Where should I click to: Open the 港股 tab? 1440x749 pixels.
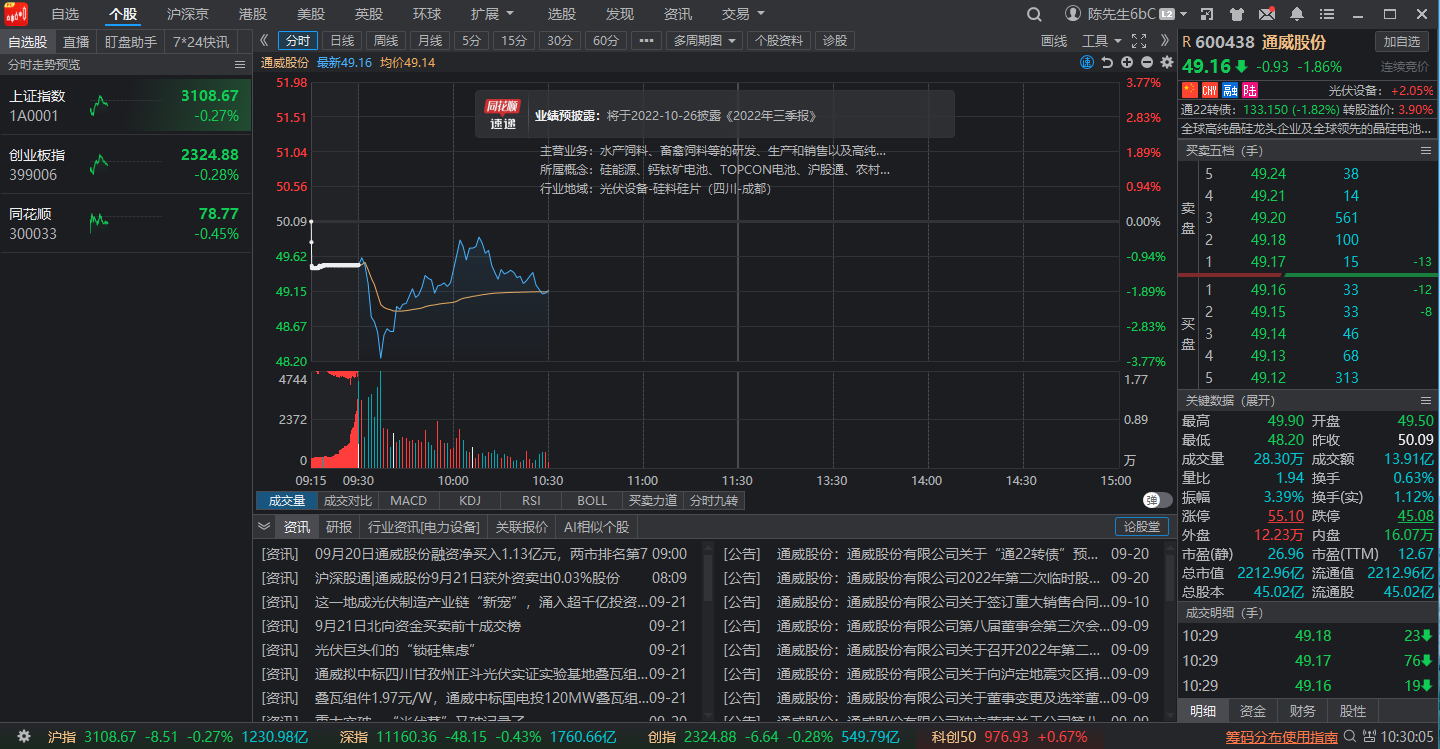[x=253, y=14]
